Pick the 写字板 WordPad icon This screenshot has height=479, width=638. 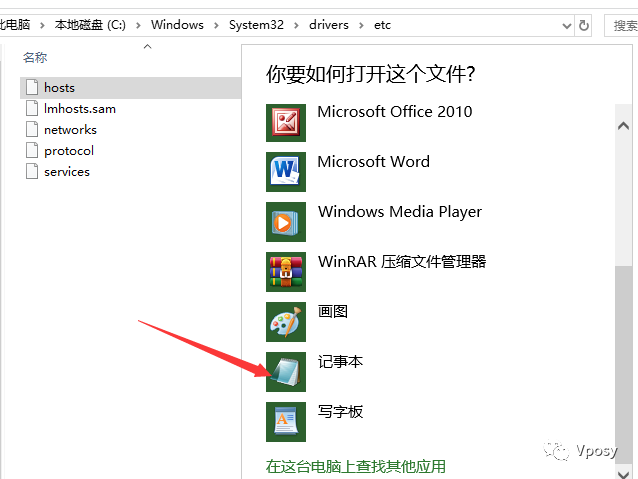click(x=286, y=422)
